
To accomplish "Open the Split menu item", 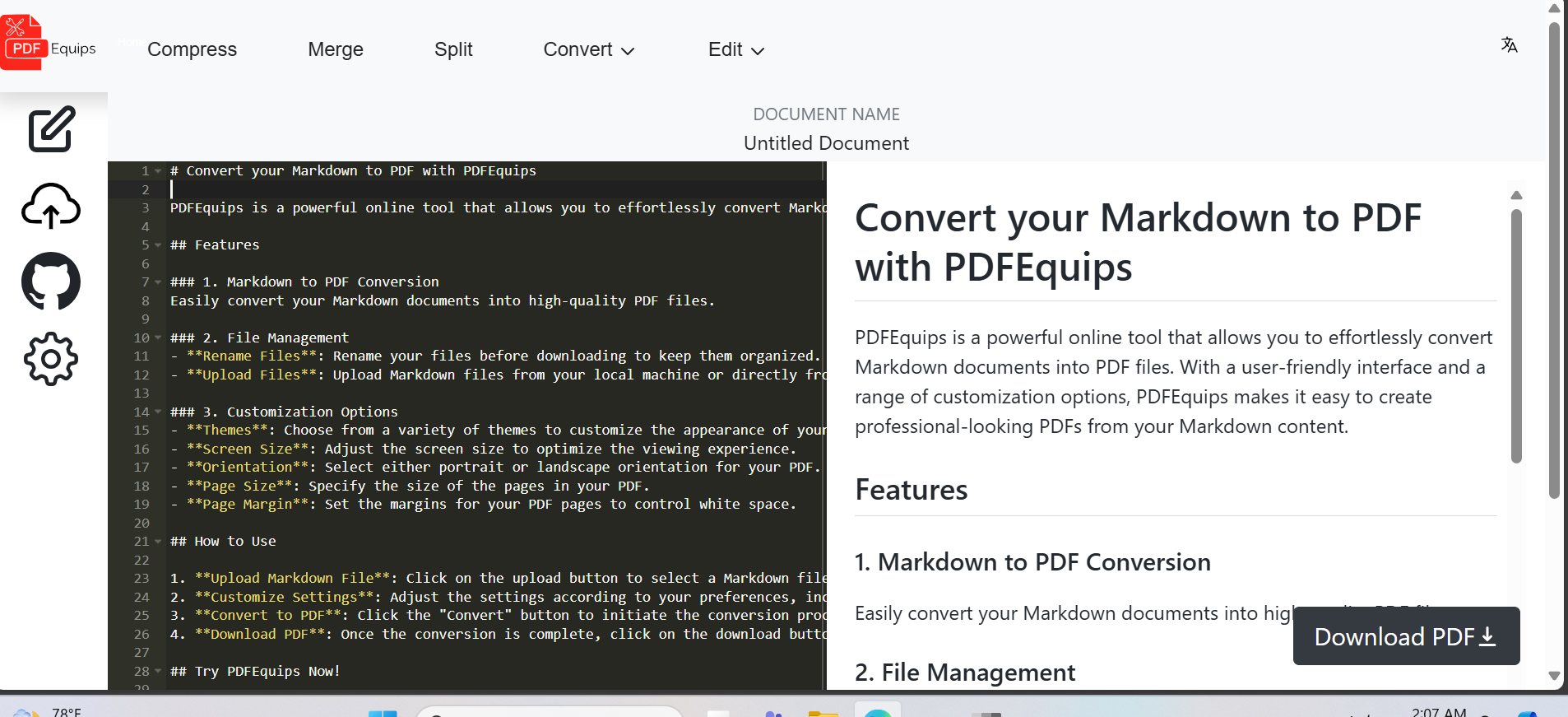I will tap(453, 49).
